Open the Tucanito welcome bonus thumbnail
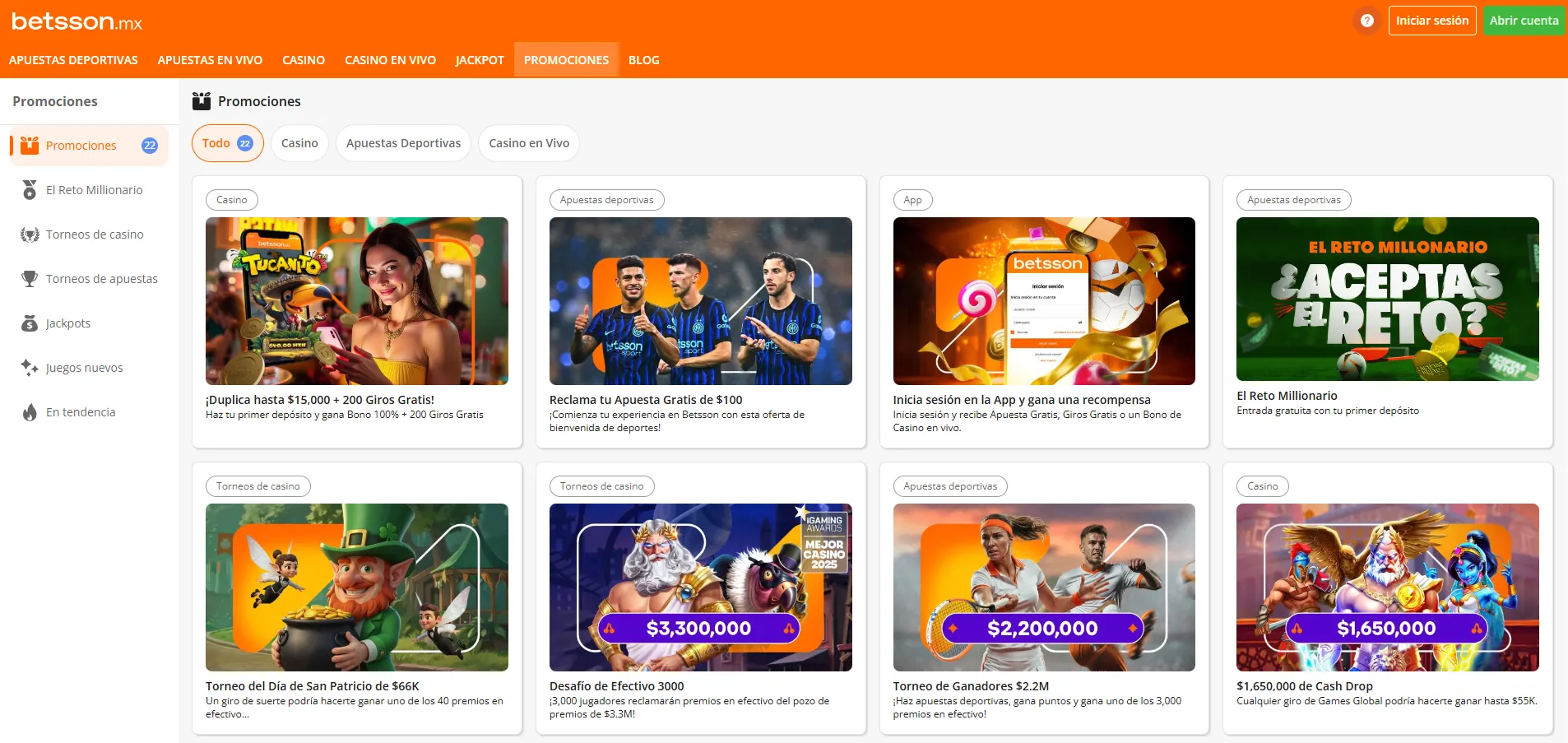This screenshot has width=1568, height=743. tap(356, 301)
